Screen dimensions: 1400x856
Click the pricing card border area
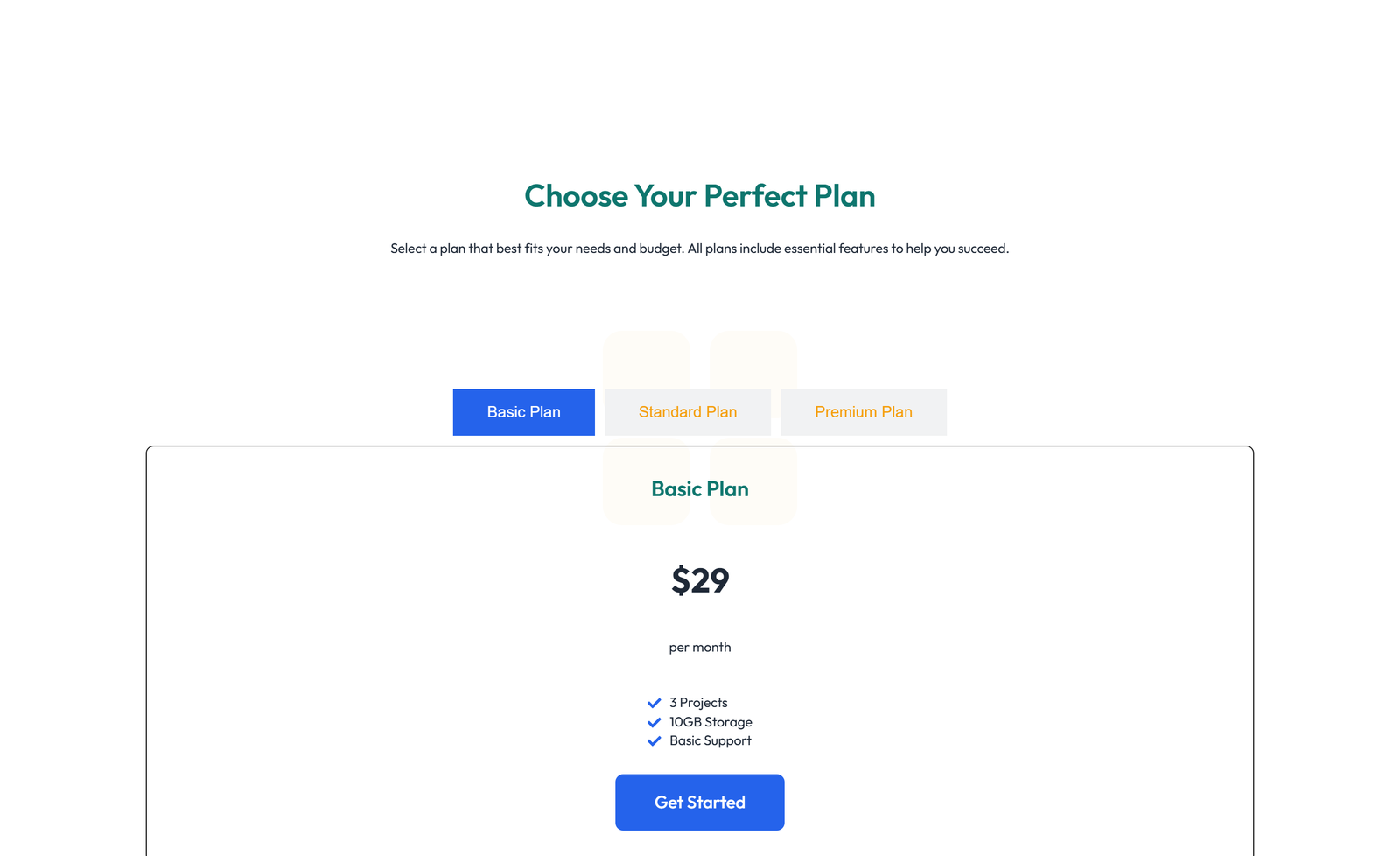coord(148,648)
